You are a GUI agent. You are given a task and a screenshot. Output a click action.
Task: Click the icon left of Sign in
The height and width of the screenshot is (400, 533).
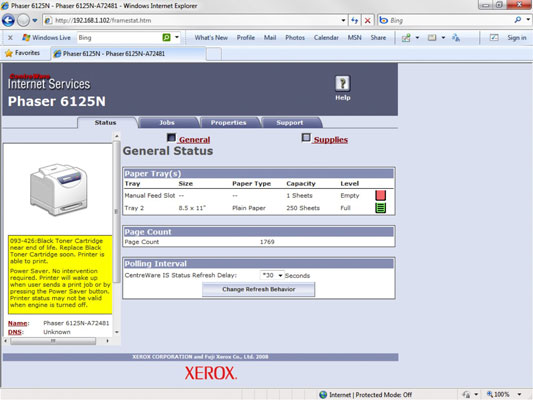(x=494, y=38)
